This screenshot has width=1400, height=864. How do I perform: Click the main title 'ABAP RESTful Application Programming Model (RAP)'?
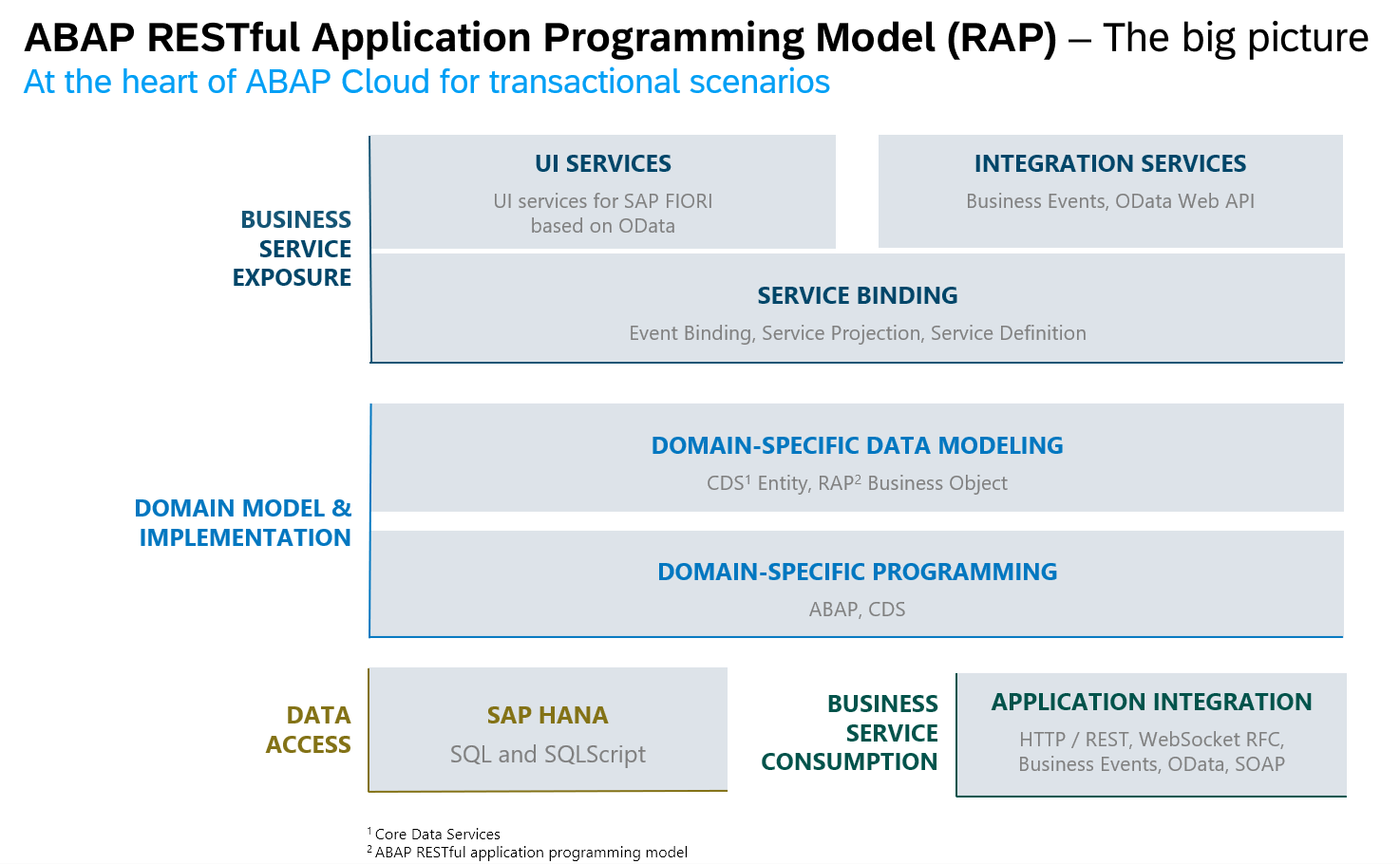540,38
